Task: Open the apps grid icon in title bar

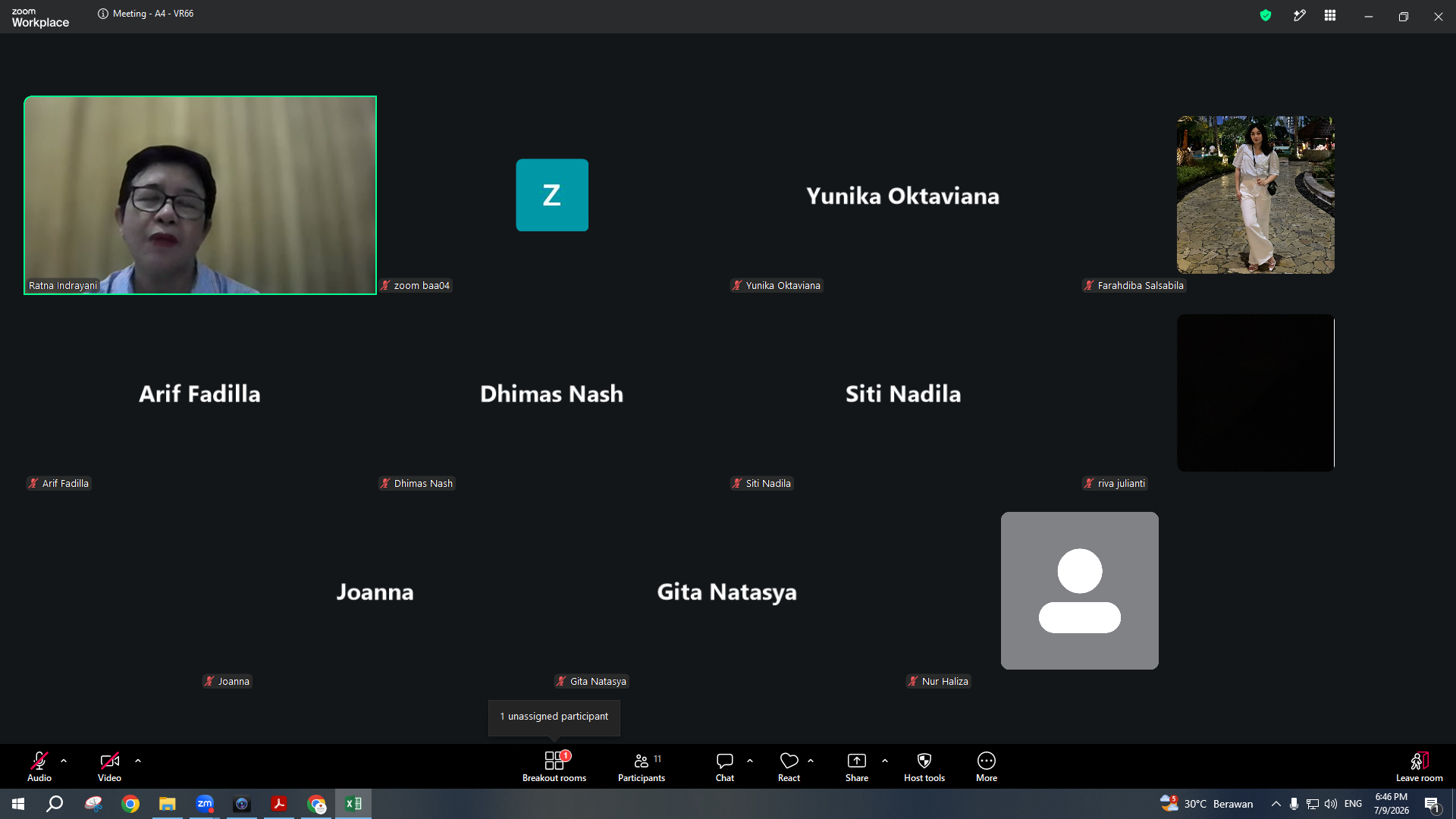Action: (x=1330, y=15)
